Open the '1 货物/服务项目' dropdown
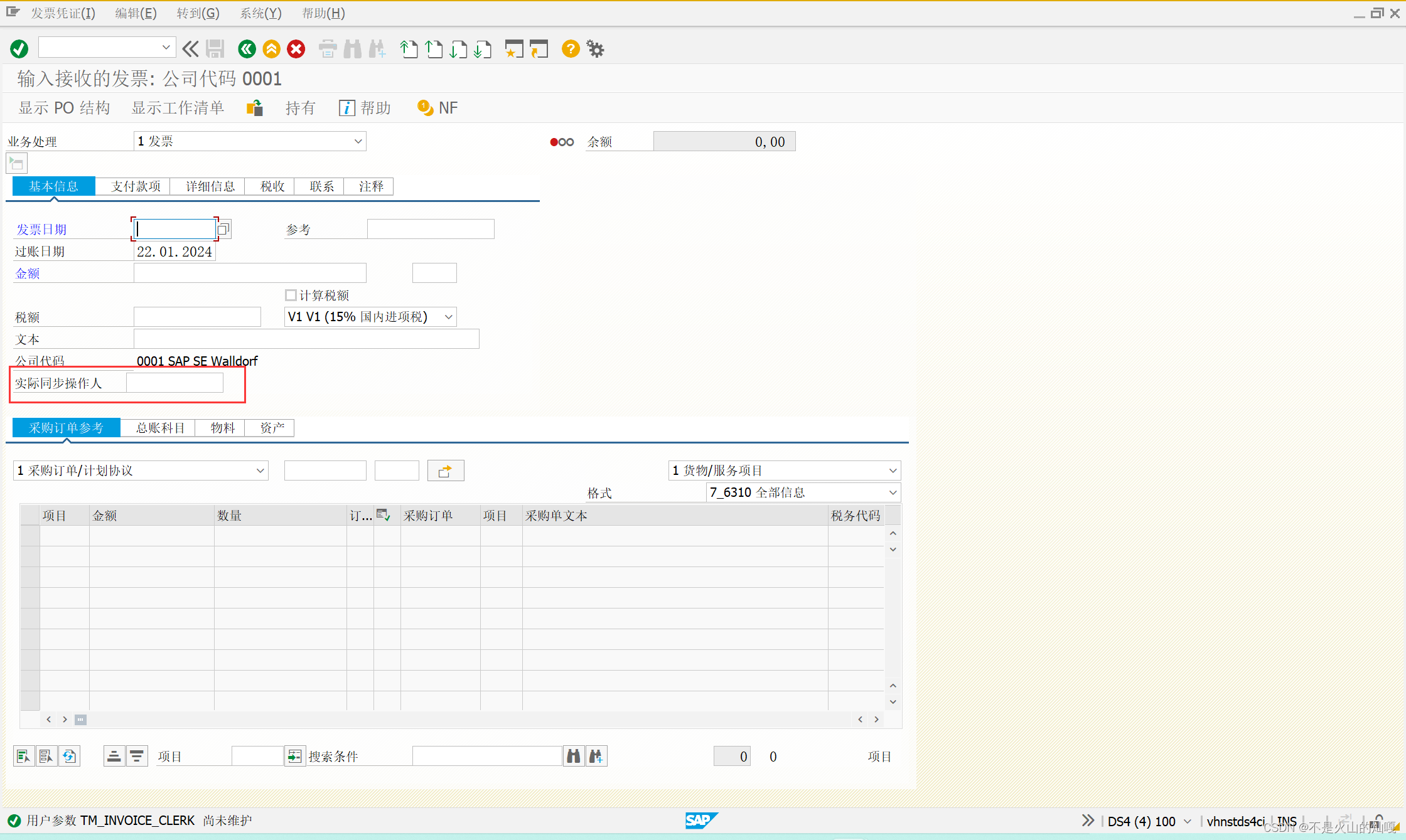The image size is (1406, 840). 785,471
